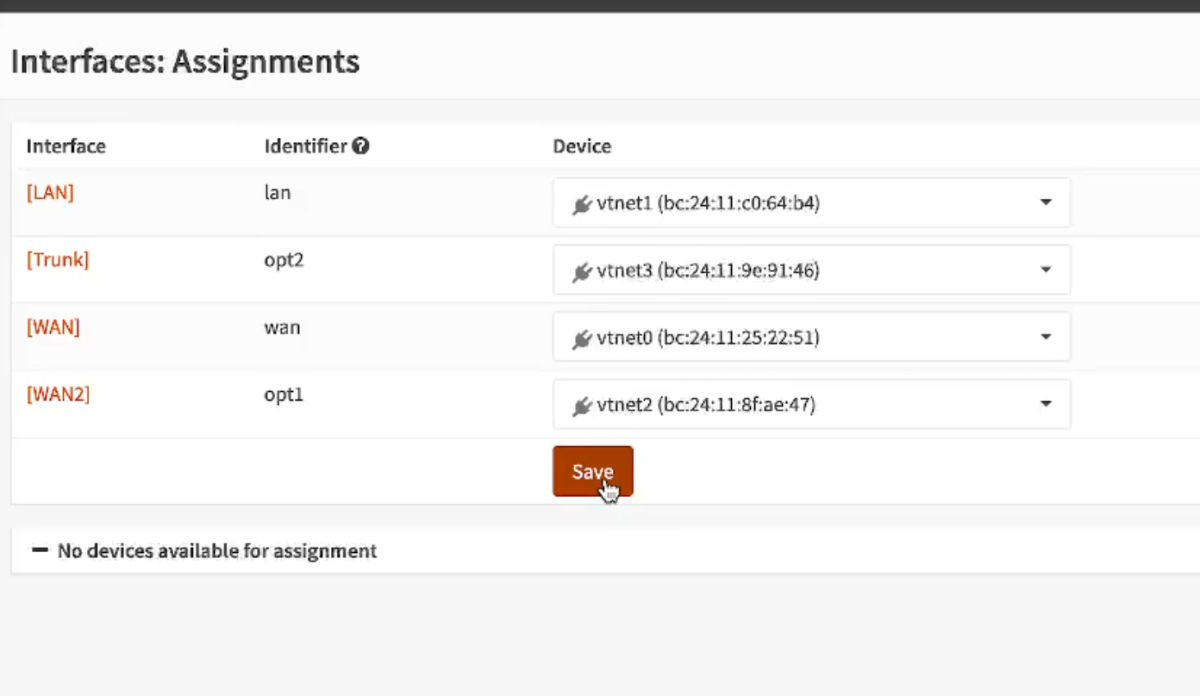
Task: Click the Device column header
Action: tap(582, 146)
